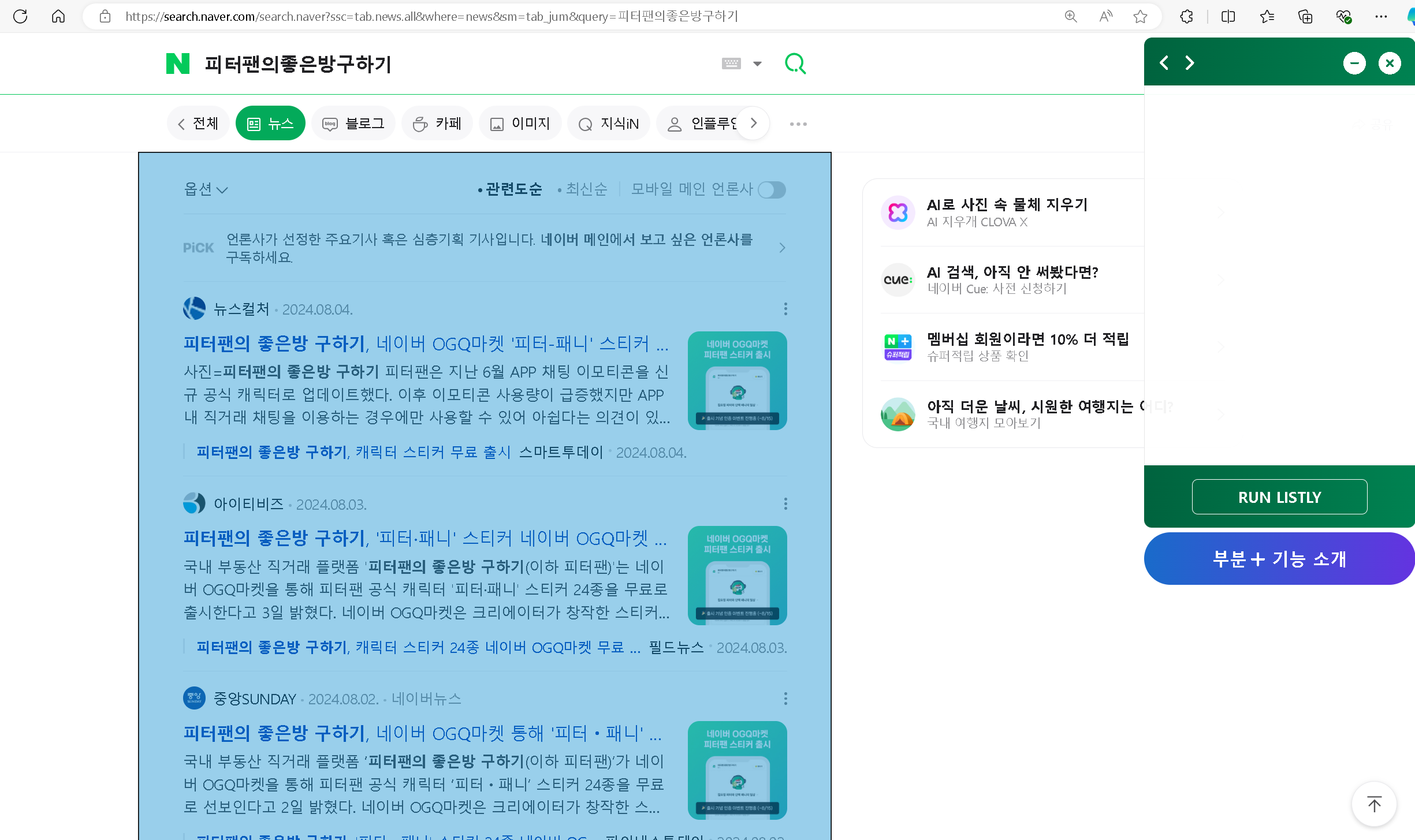The width and height of the screenshot is (1415, 840).
Task: Open AI로 사진 속 물체 지우기 promo
Action: coord(1007,204)
